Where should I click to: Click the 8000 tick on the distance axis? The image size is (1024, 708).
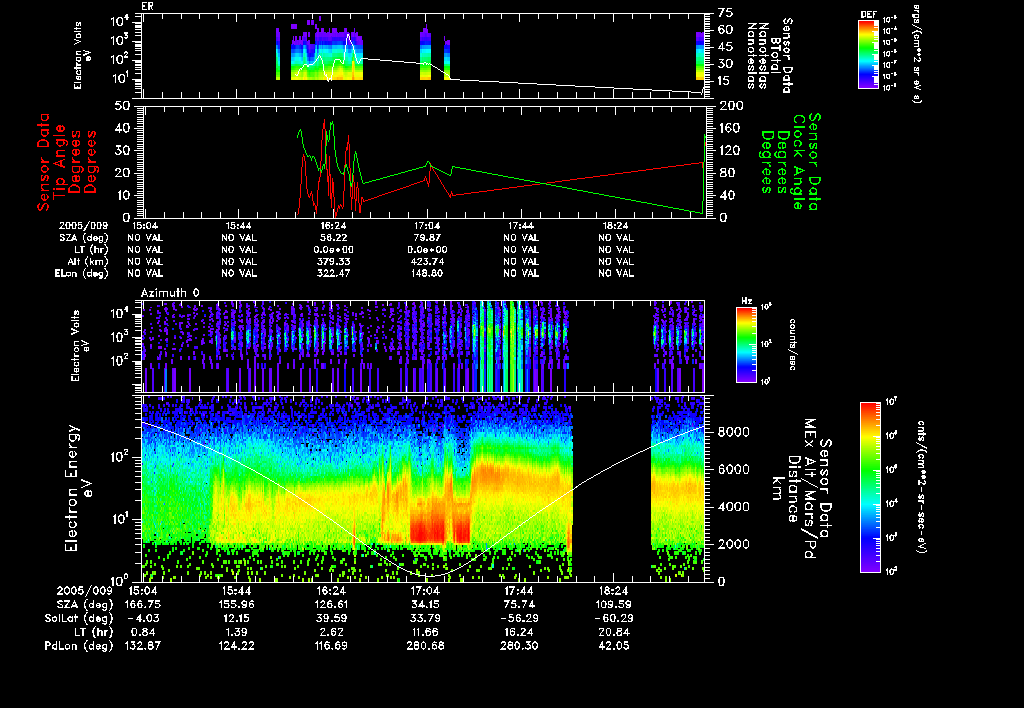[733, 432]
